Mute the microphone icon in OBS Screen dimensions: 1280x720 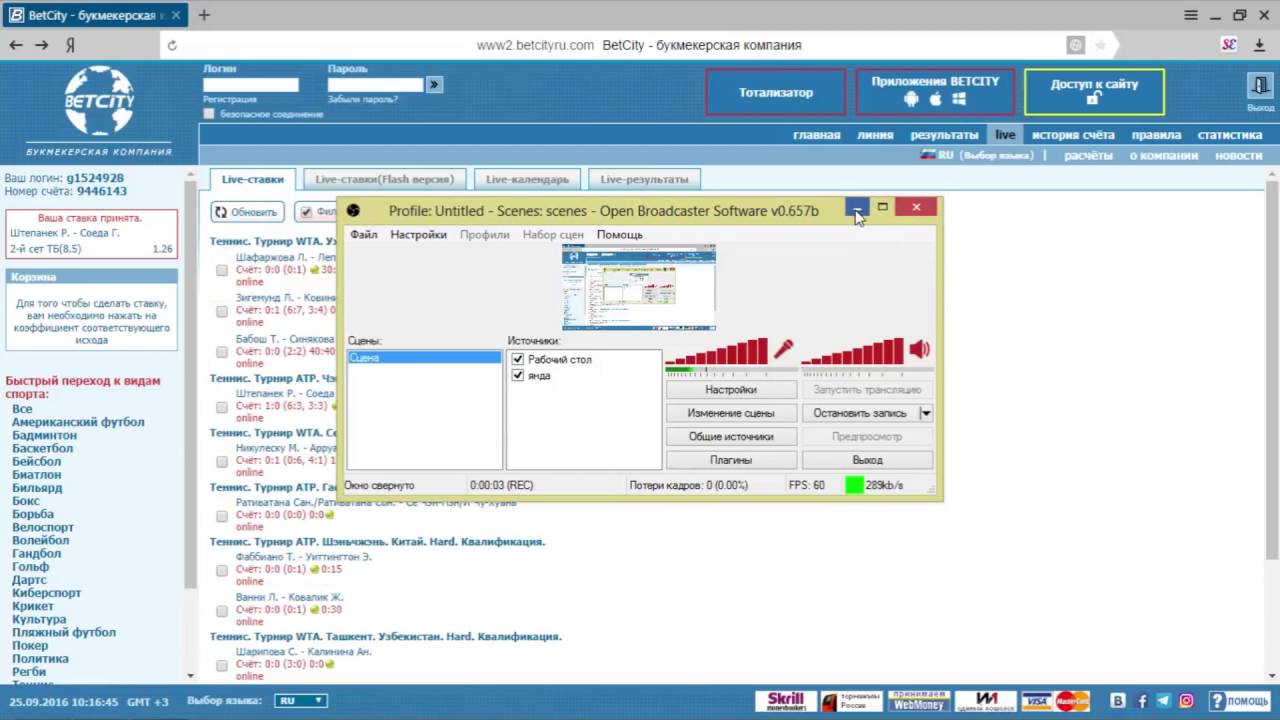783,350
